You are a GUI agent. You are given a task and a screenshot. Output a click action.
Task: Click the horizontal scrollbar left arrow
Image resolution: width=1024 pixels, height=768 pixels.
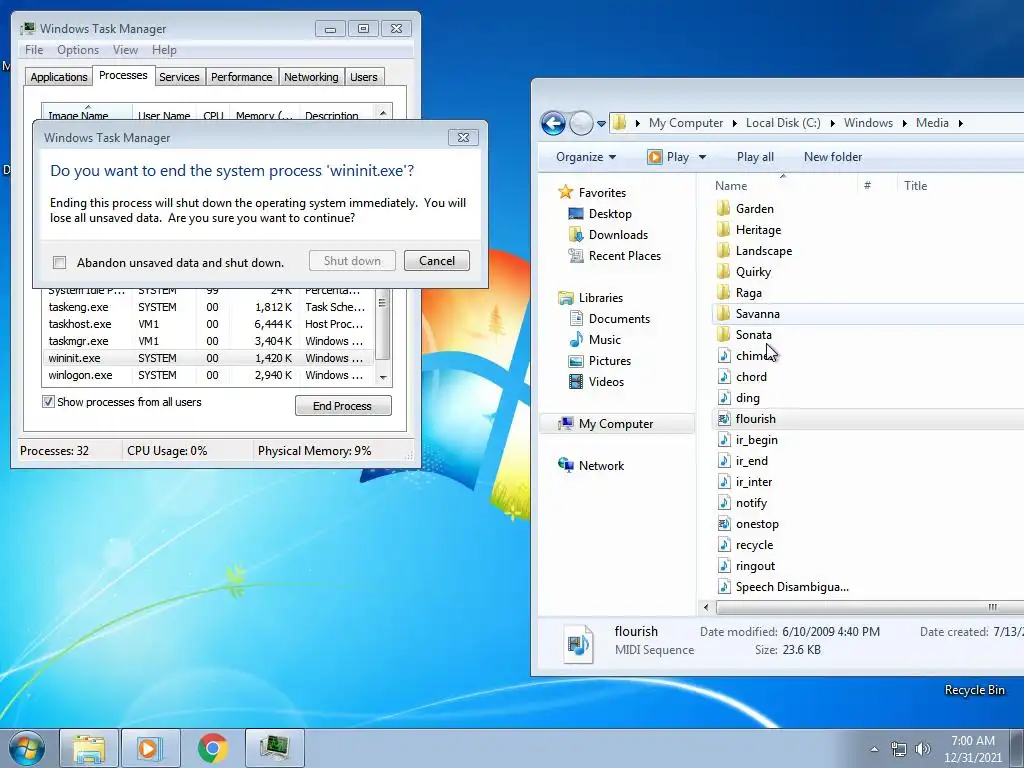coord(705,607)
